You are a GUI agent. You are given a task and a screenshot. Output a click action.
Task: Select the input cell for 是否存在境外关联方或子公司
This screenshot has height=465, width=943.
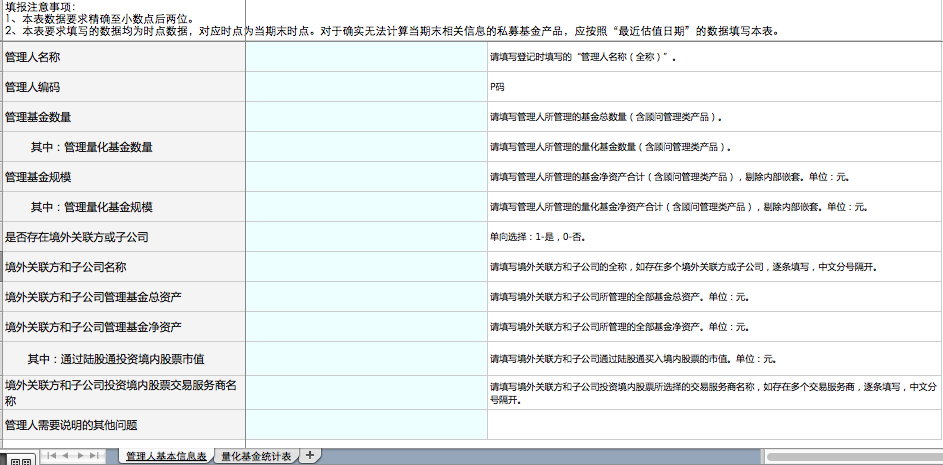[365, 237]
